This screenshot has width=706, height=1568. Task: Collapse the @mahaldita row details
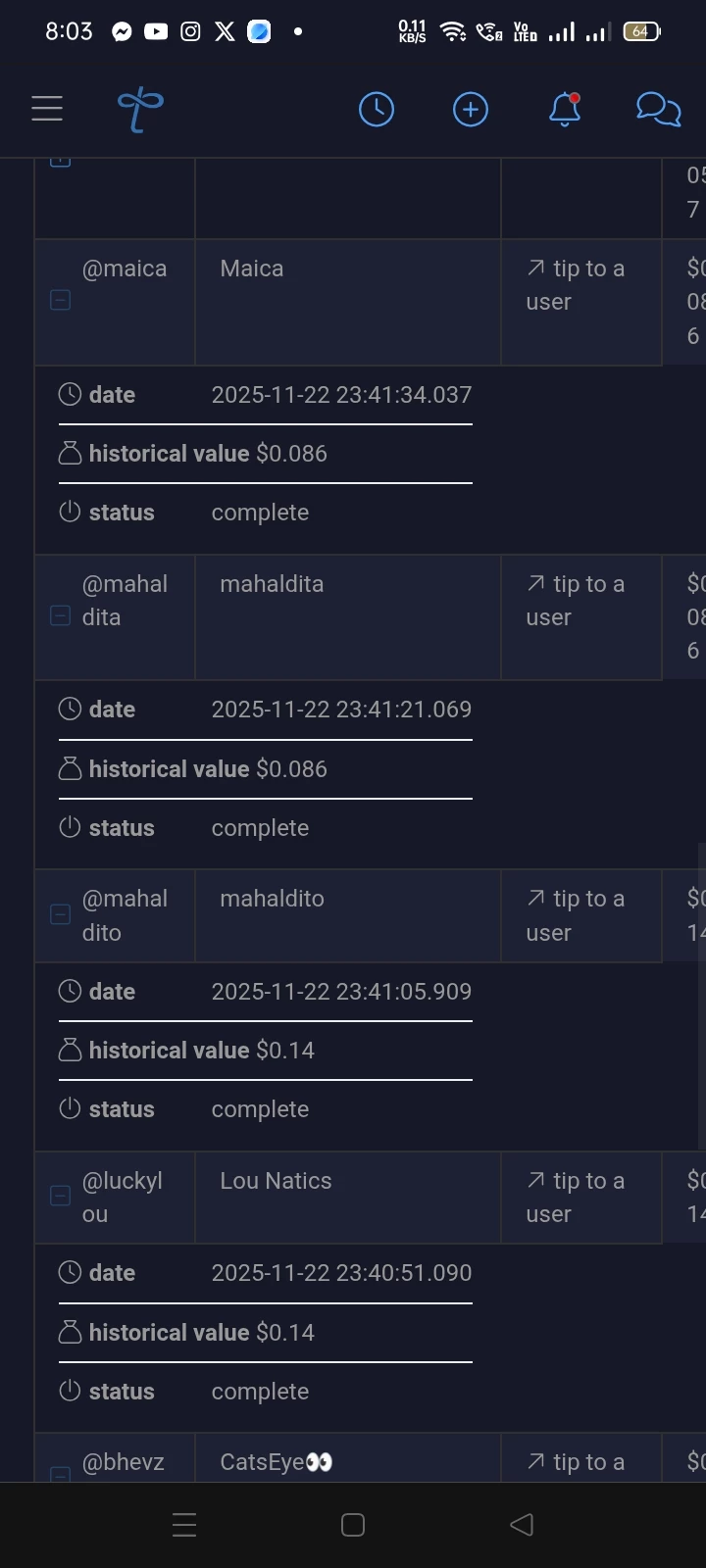60,615
